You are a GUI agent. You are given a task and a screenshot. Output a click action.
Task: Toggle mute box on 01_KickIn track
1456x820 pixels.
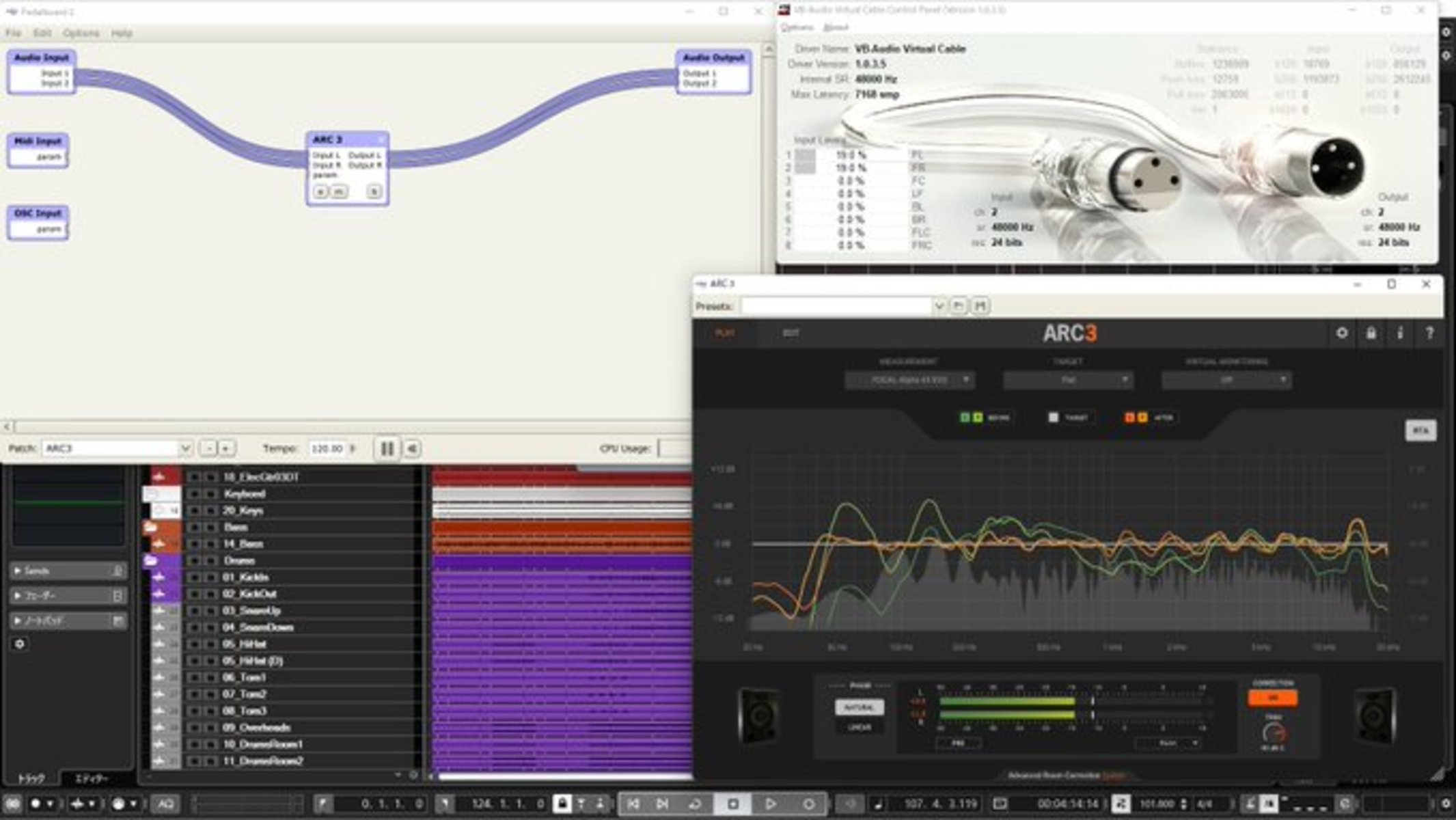[194, 577]
